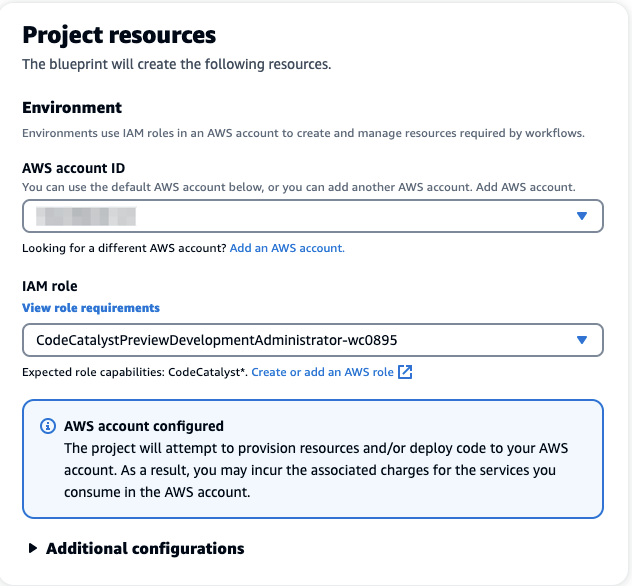
Task: Click the 'Create or add an AWS role' link
Action: tap(322, 372)
